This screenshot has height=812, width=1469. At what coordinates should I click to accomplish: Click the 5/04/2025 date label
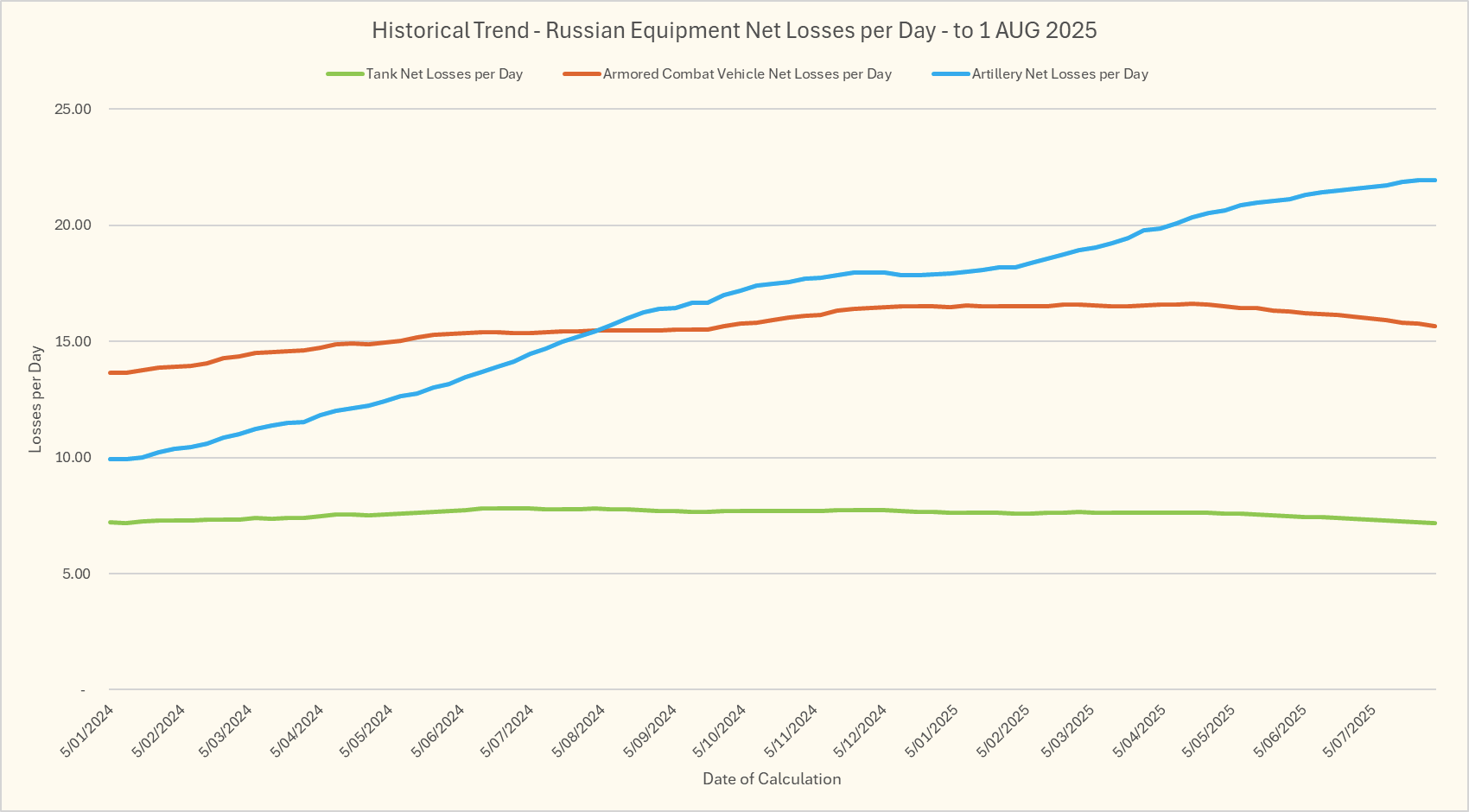click(x=1139, y=731)
